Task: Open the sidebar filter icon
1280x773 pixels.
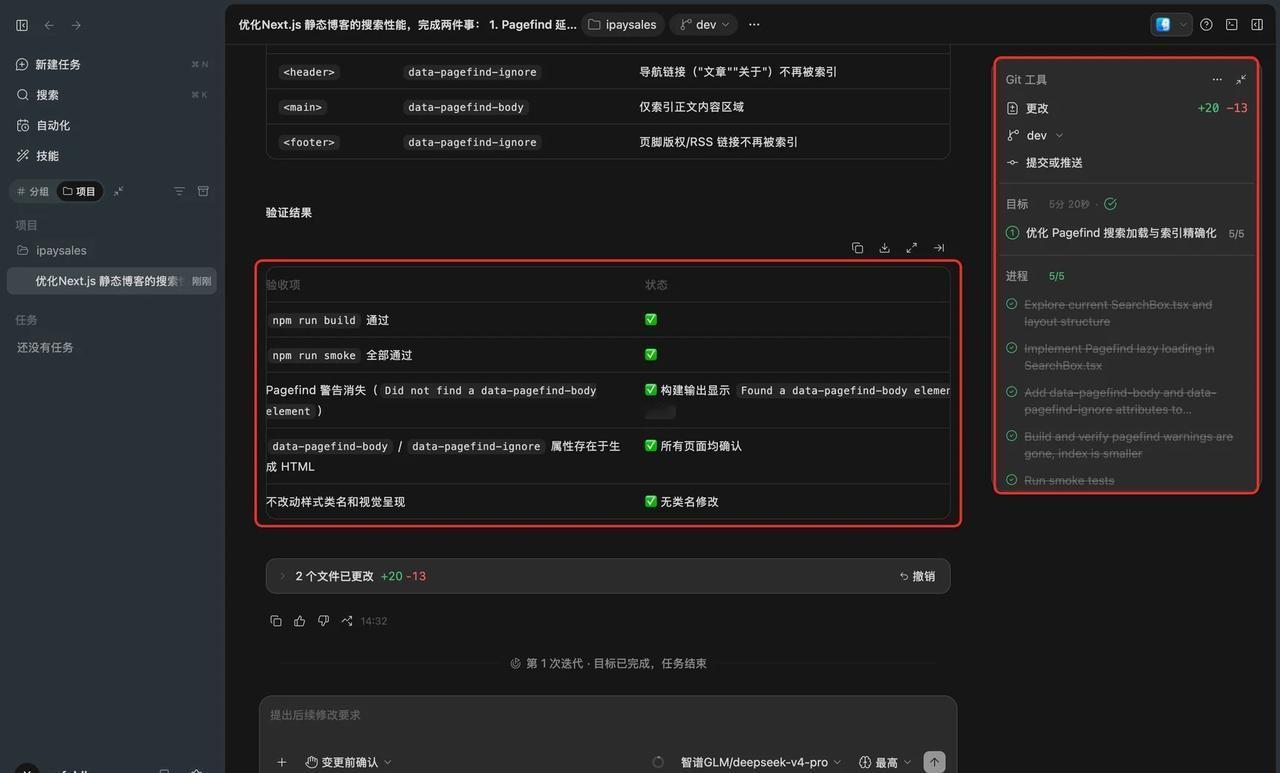Action: click(179, 191)
